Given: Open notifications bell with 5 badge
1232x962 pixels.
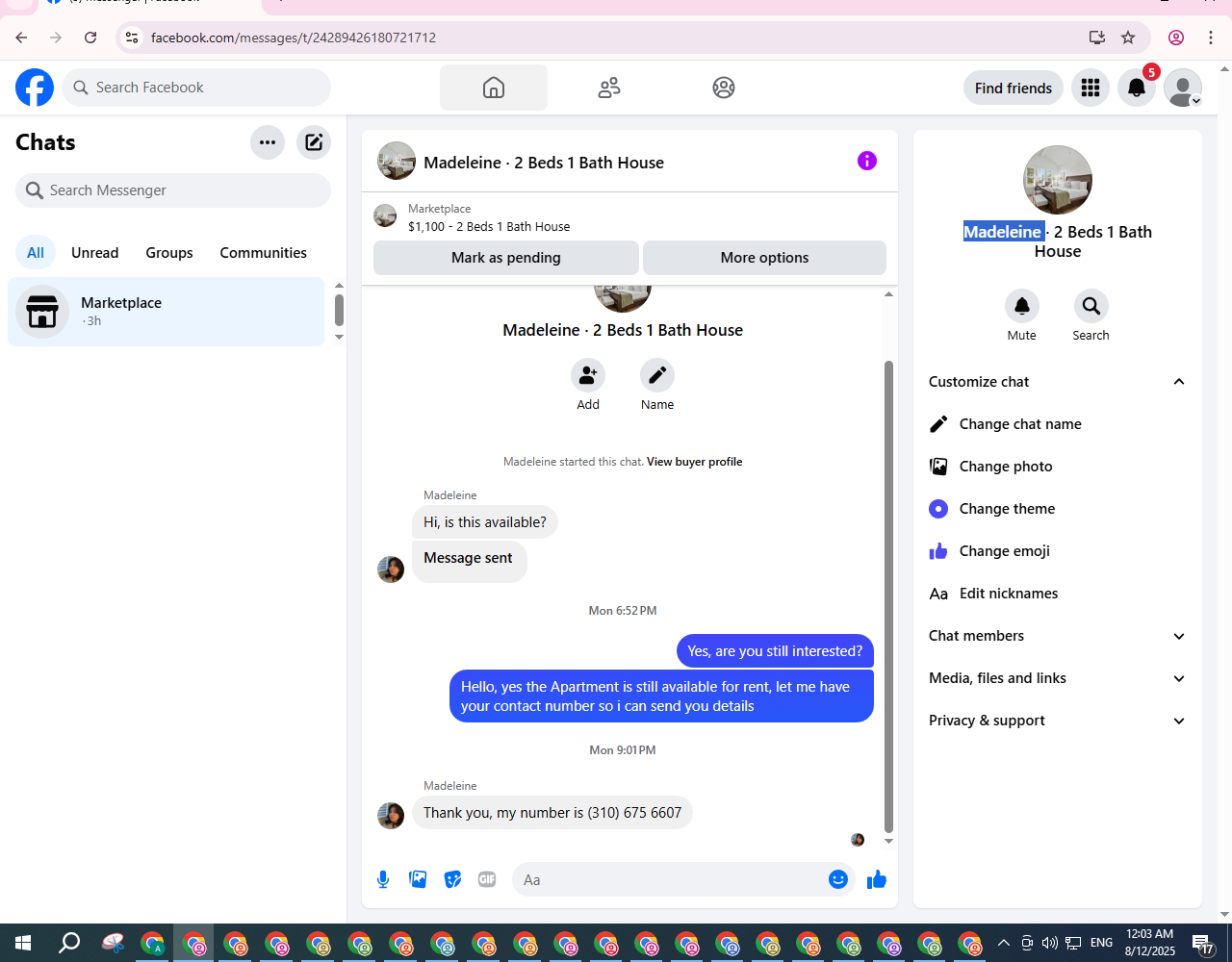Looking at the screenshot, I should (x=1137, y=88).
